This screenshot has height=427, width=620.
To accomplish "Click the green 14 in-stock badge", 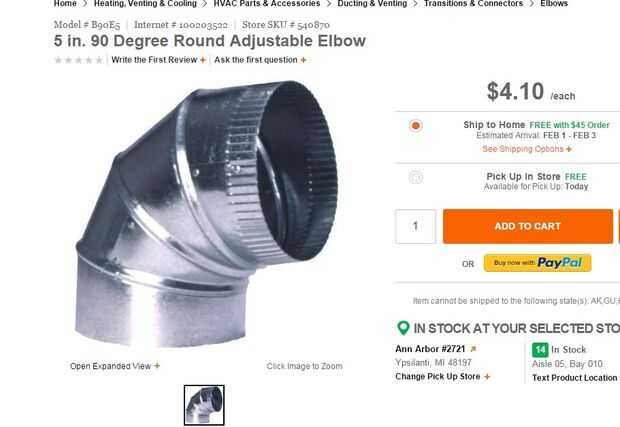I will pyautogui.click(x=540, y=350).
